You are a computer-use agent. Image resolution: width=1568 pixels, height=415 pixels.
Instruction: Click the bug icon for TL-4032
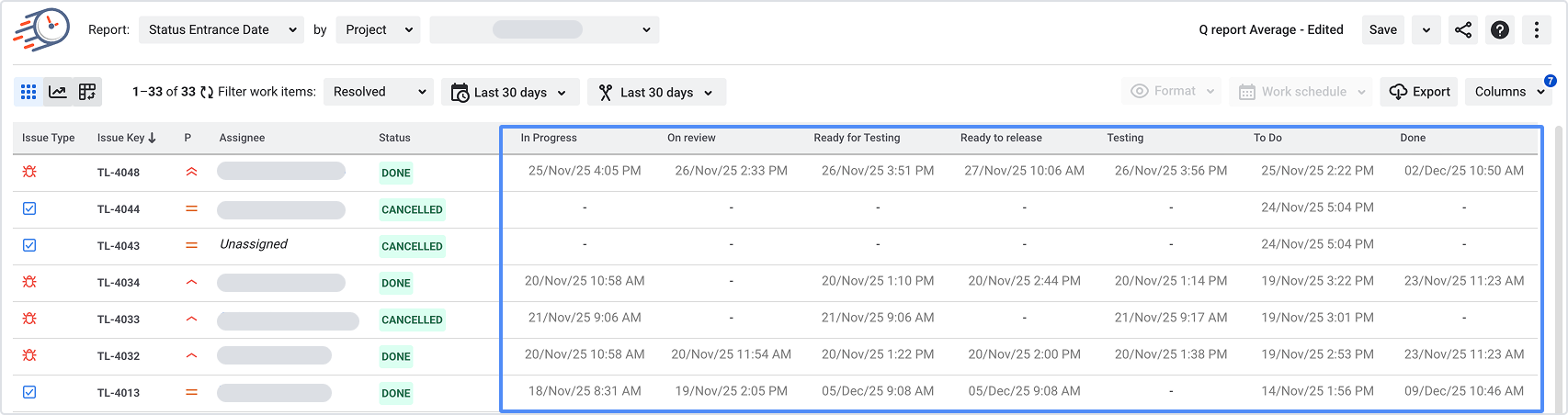(29, 355)
